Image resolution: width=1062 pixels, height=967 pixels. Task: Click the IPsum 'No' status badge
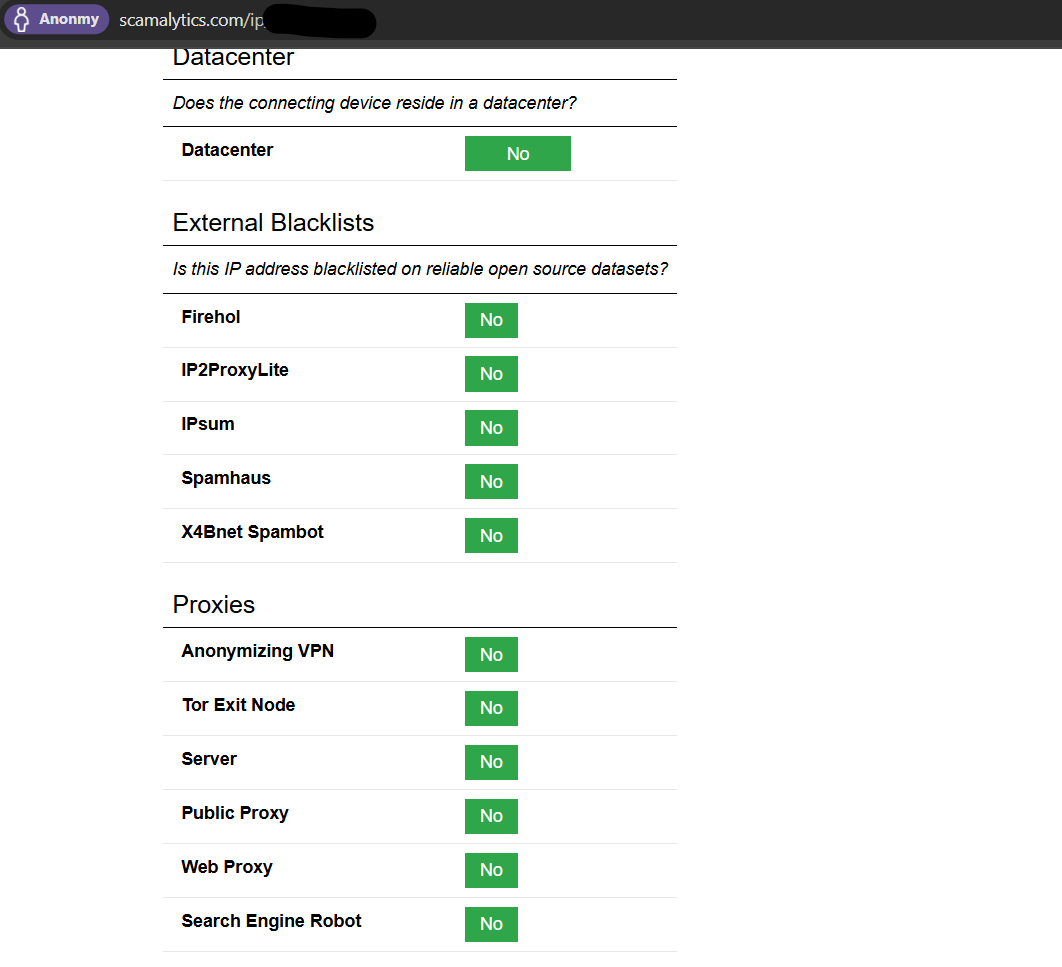click(491, 428)
